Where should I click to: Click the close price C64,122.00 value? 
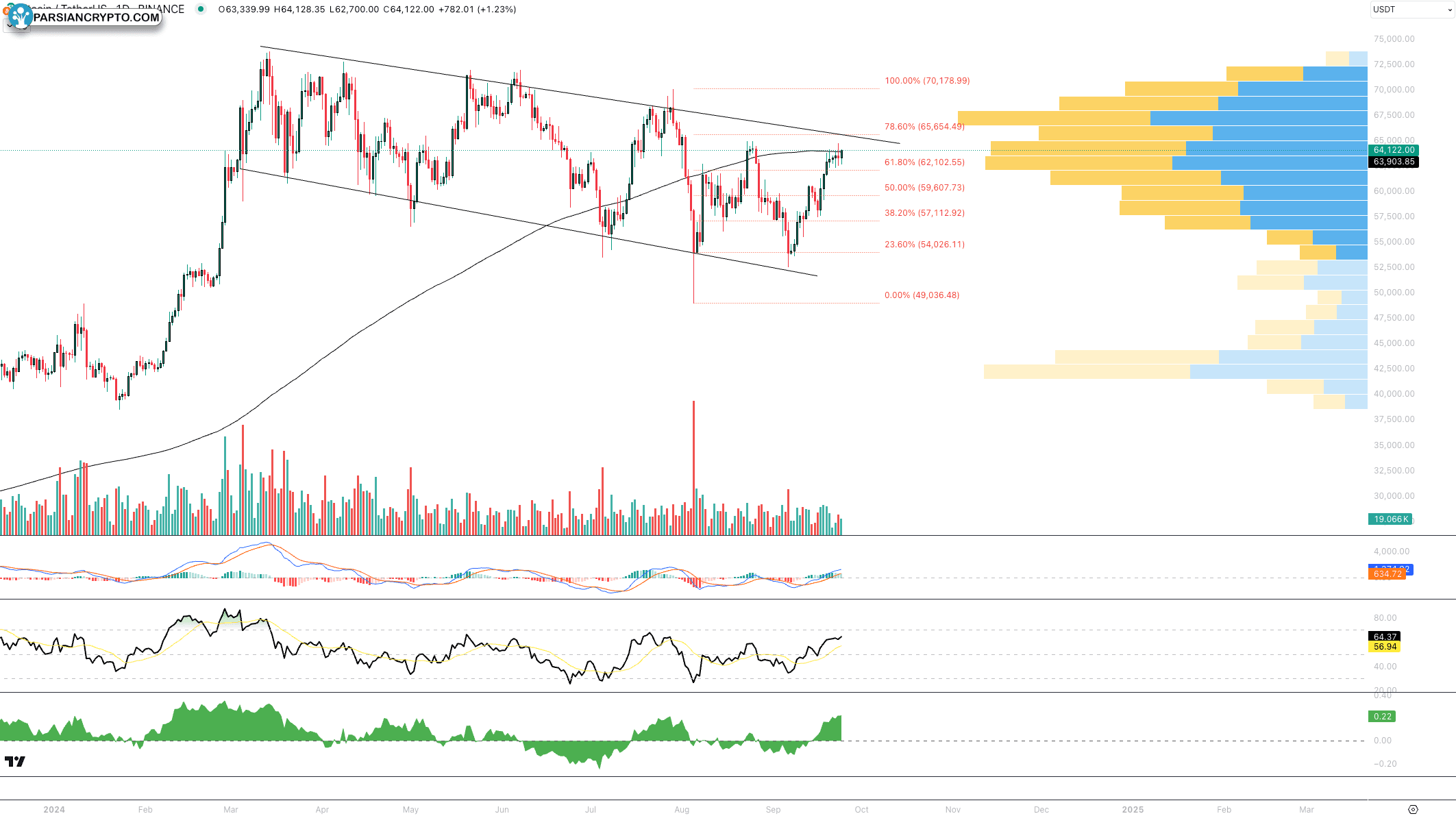click(x=408, y=9)
